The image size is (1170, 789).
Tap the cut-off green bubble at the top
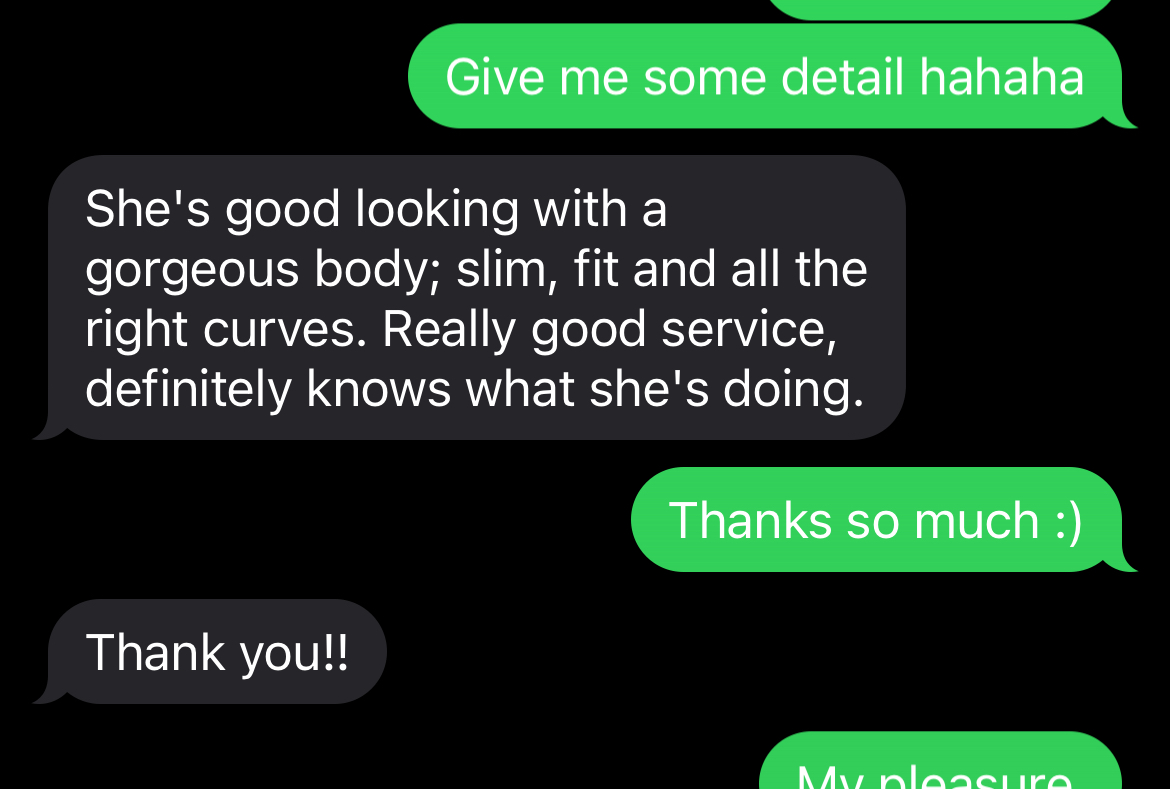pos(940,9)
